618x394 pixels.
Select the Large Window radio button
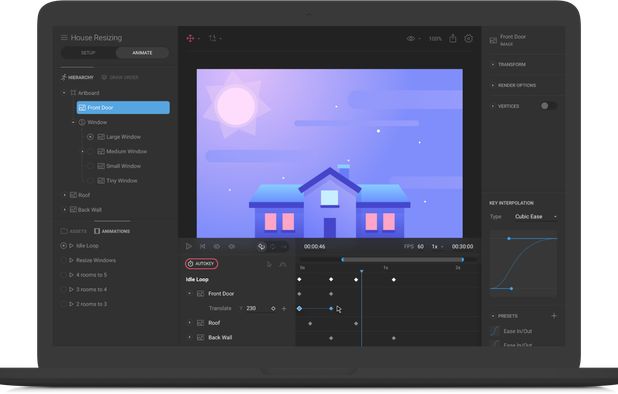[90, 137]
